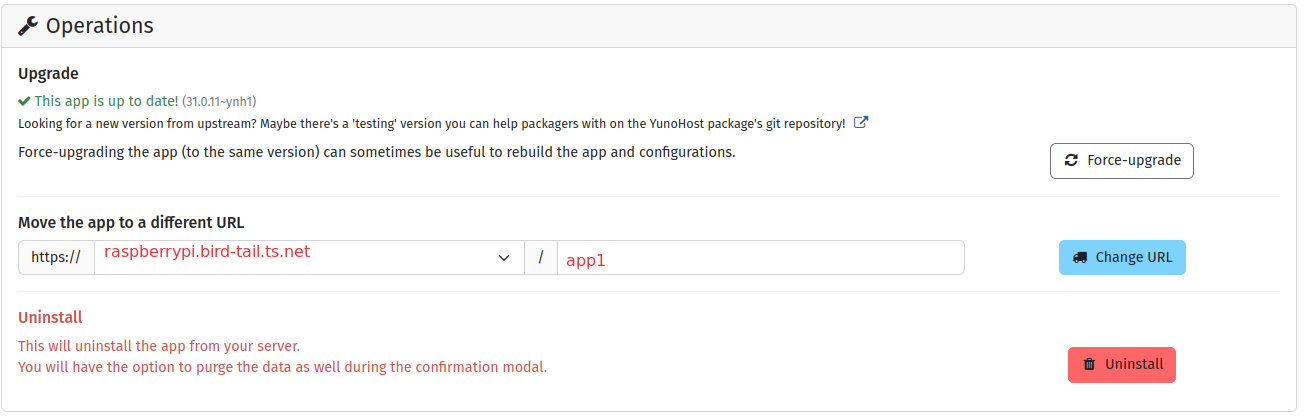Image resolution: width=1313 pixels, height=420 pixels.
Task: Click 'Move the app to a different URL' heading
Action: (131, 222)
